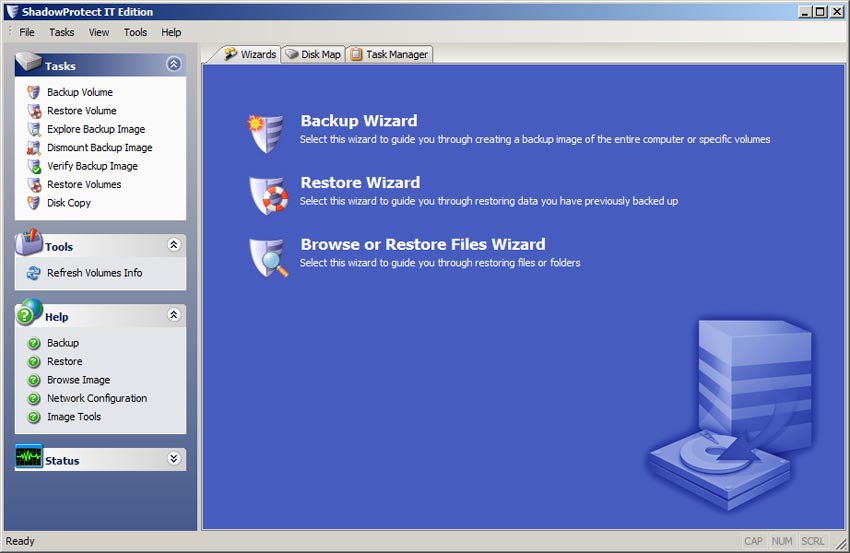Switch to the Disk Map tab

pos(313,54)
